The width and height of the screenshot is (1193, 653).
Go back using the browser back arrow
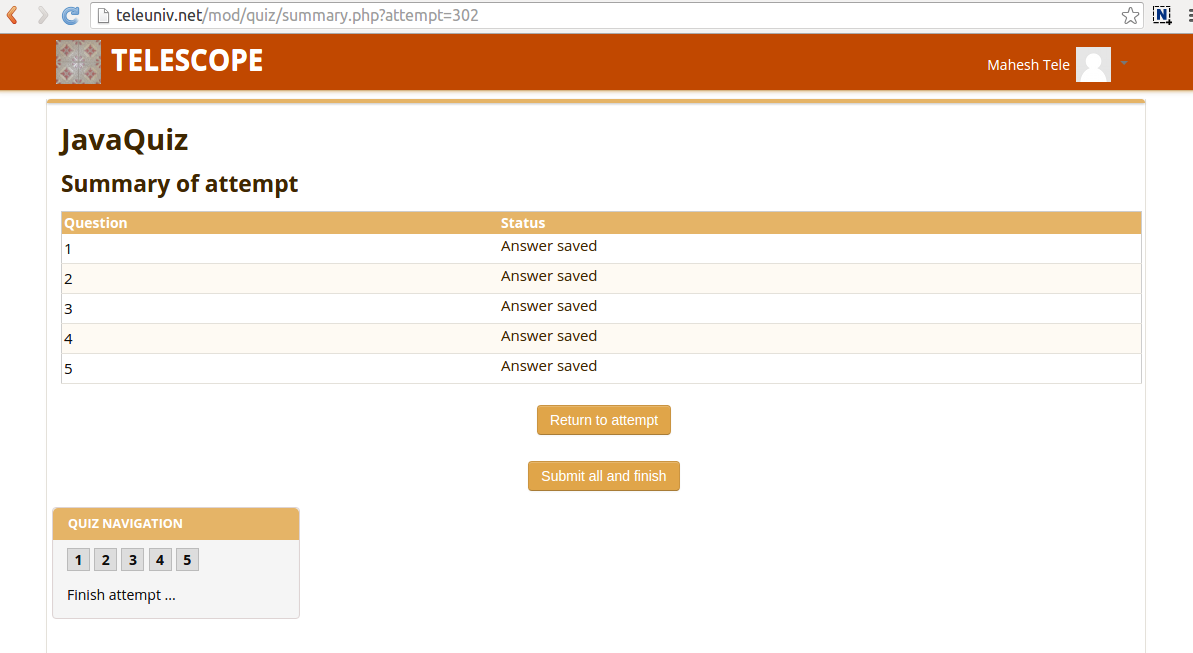click(x=13, y=15)
